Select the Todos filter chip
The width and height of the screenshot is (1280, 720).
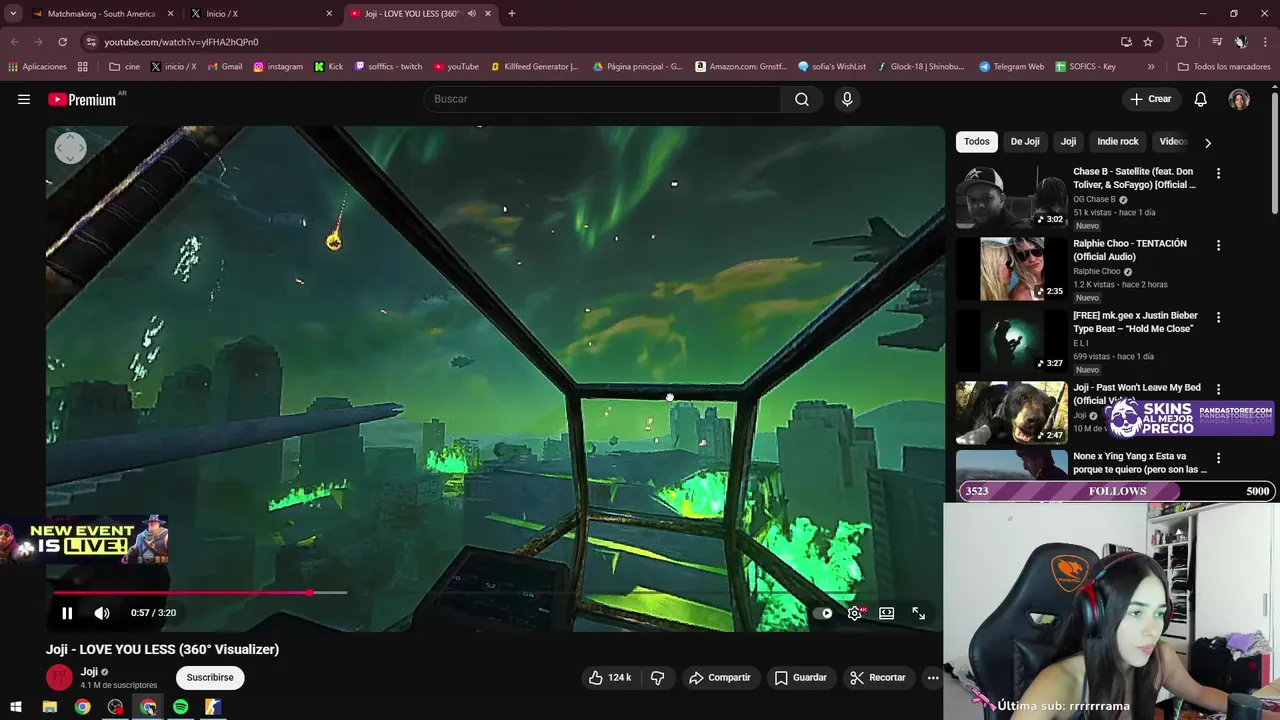coord(977,142)
